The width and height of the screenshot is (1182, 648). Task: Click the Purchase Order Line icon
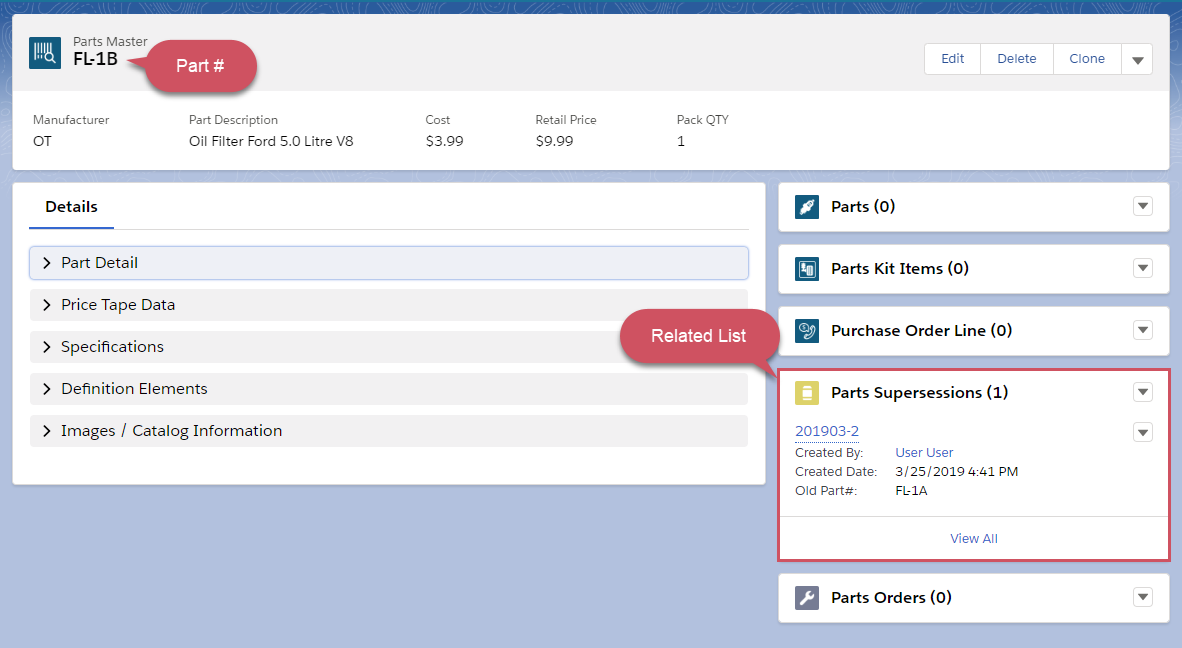pyautogui.click(x=807, y=330)
